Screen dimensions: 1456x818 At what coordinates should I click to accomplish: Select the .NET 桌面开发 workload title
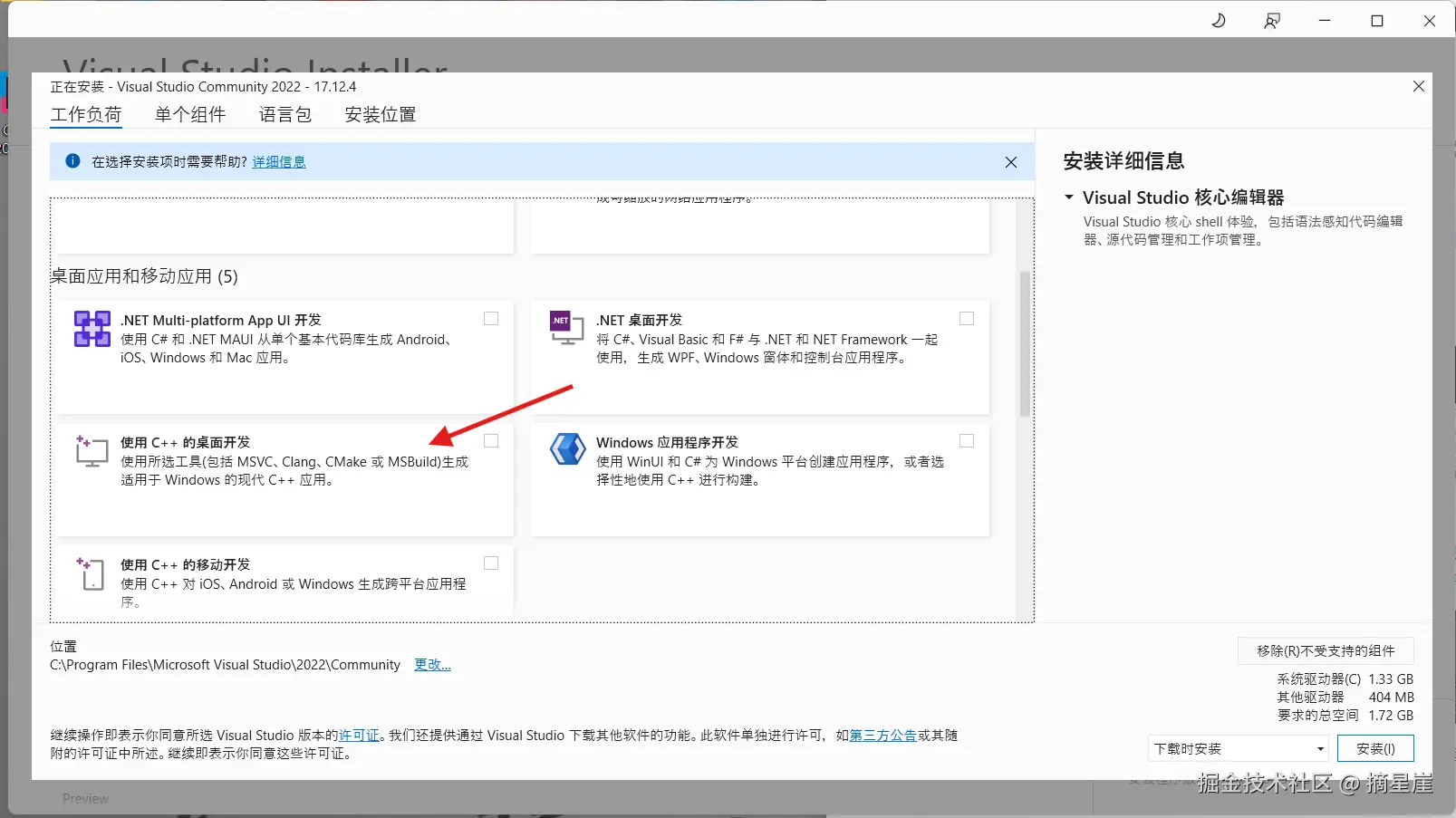[639, 321]
